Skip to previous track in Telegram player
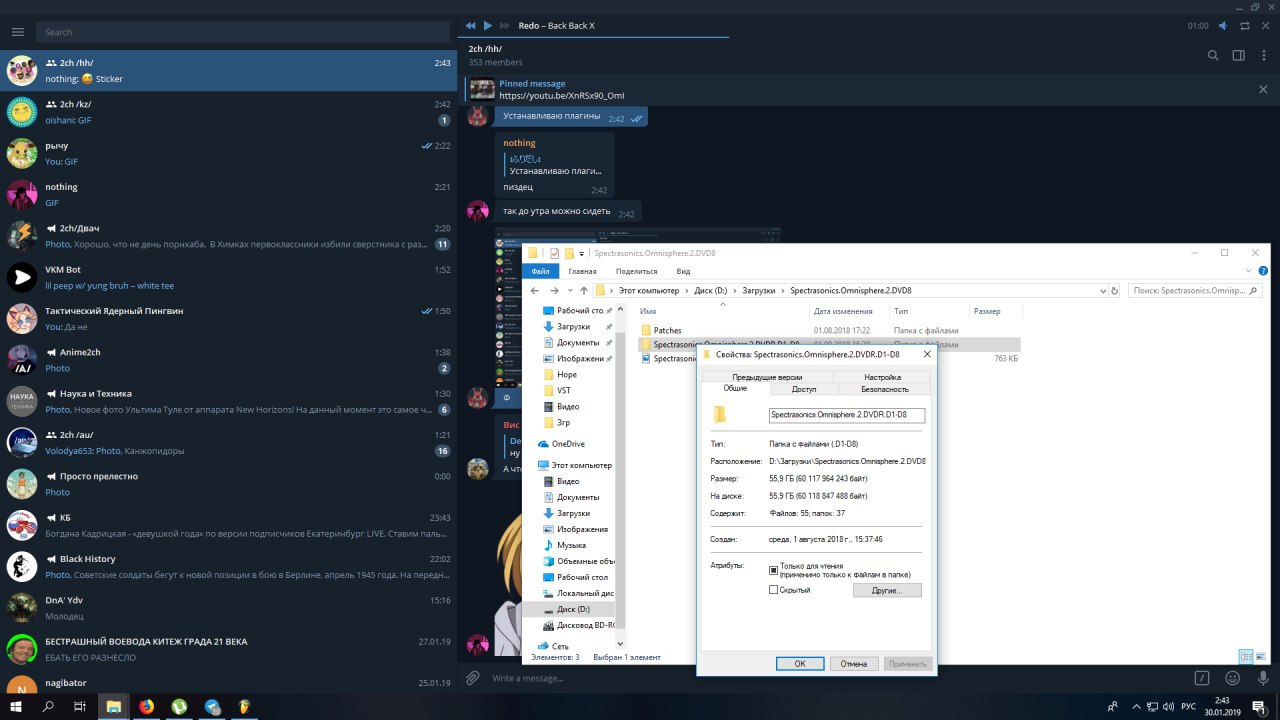 [471, 25]
